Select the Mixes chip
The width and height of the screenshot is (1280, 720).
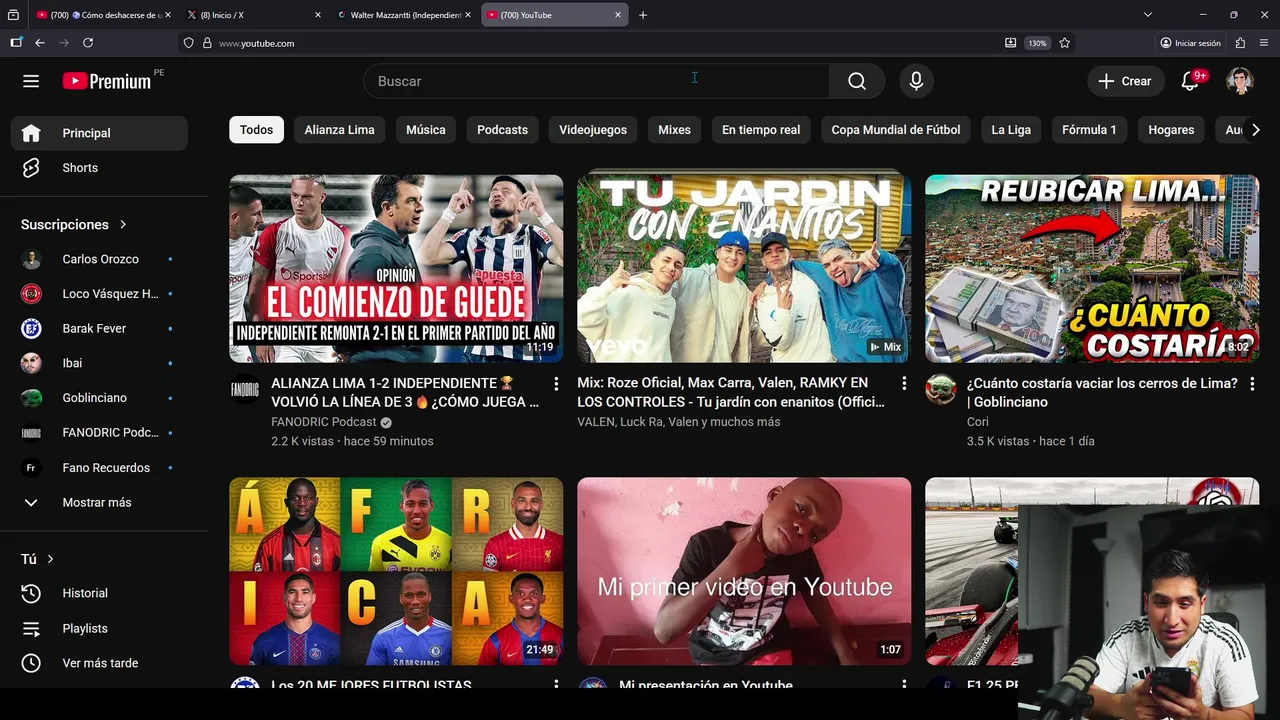click(x=674, y=130)
